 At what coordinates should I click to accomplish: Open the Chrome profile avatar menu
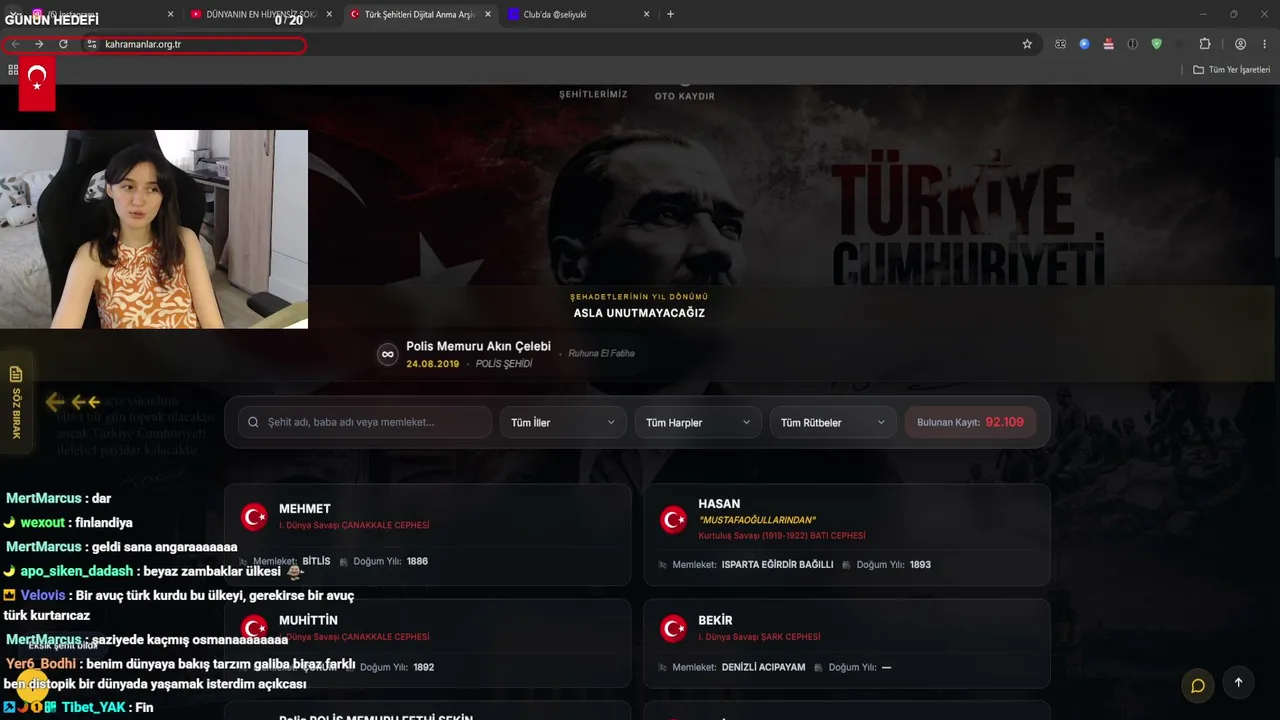point(1240,44)
